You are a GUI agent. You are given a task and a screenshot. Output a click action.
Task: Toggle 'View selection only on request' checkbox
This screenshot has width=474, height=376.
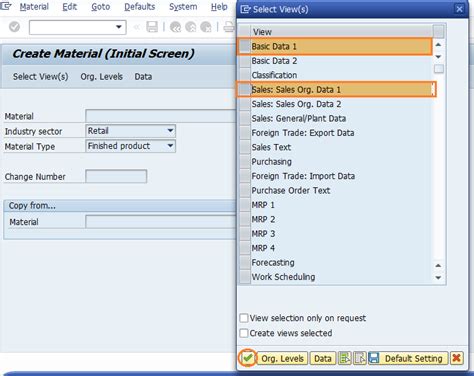[x=244, y=318]
